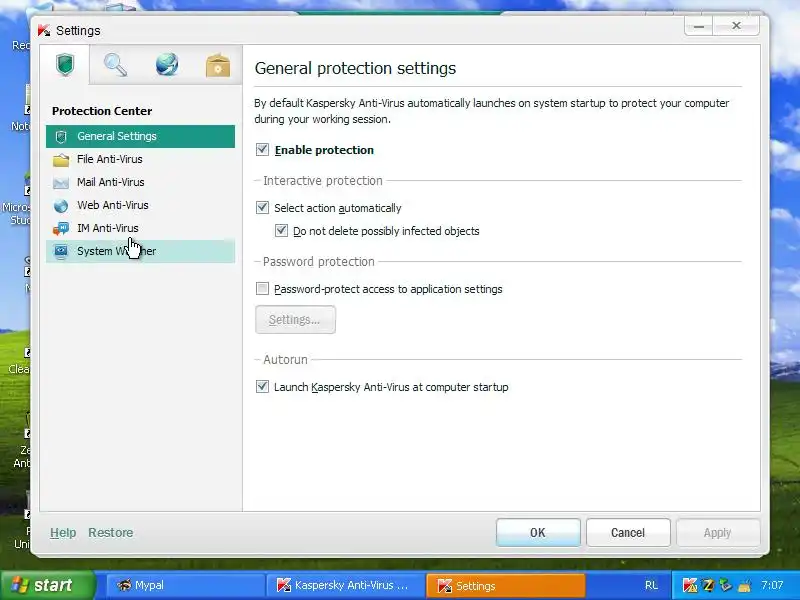
Task: Click the RL language indicator in taskbar
Action: (x=651, y=585)
